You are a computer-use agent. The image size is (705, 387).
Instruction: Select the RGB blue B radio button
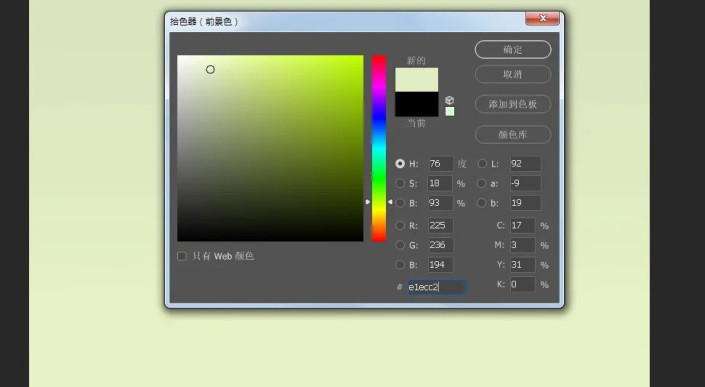[x=400, y=265]
